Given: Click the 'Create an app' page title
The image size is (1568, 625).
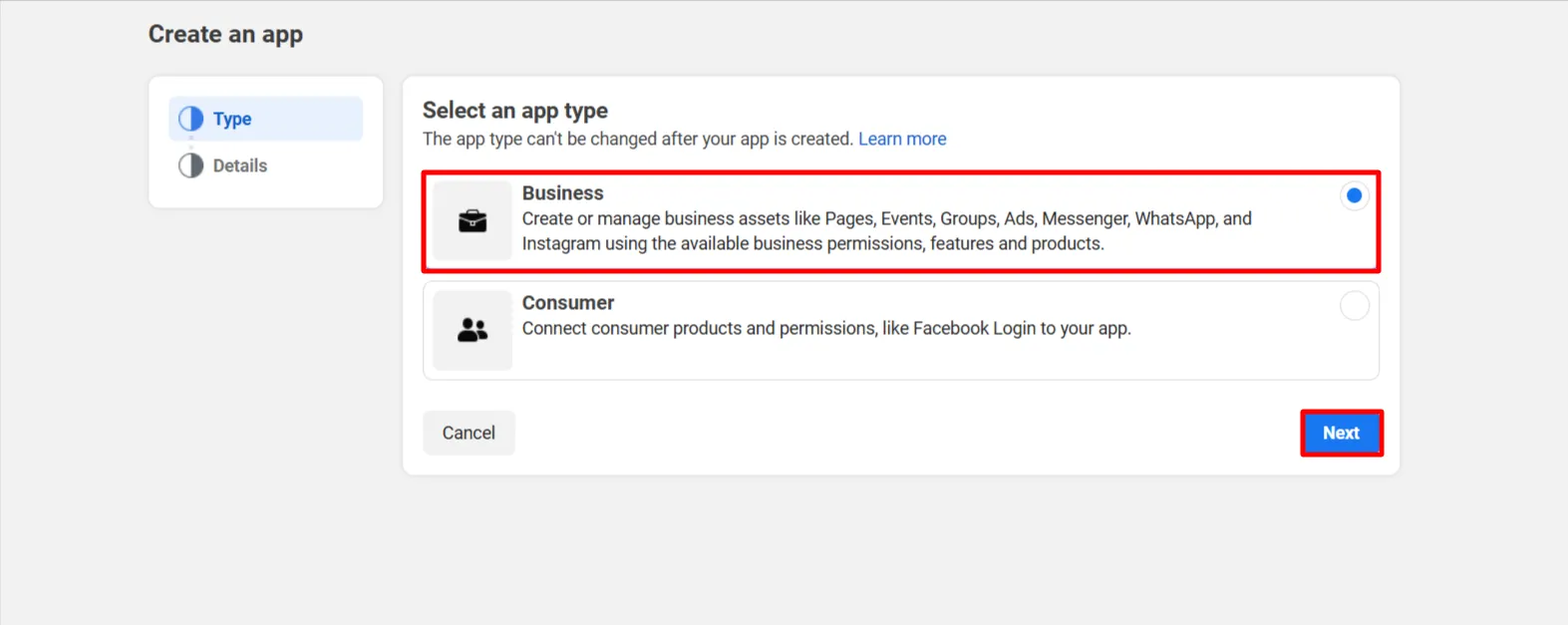Looking at the screenshot, I should 226,34.
